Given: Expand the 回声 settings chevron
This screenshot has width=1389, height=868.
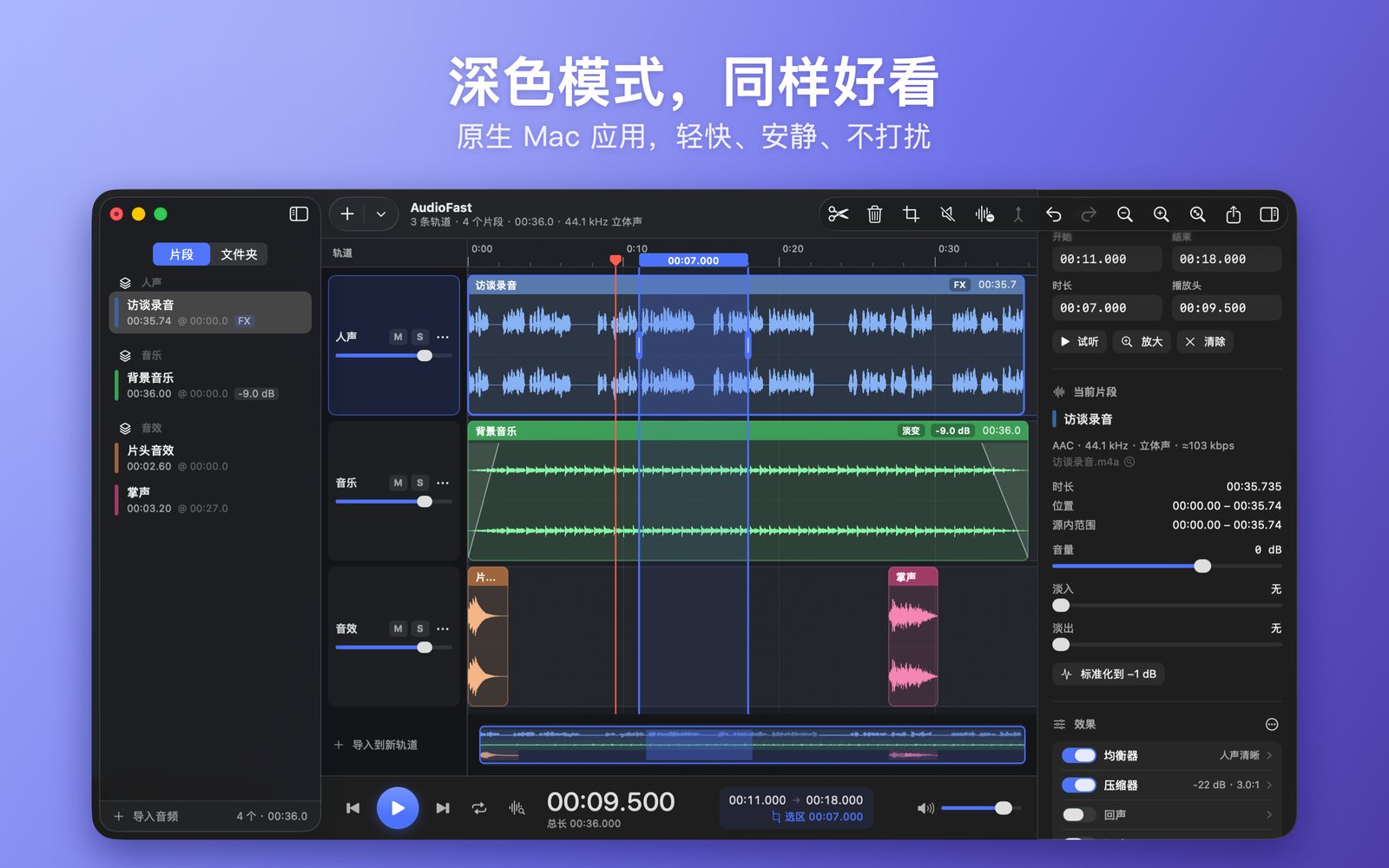Looking at the screenshot, I should [x=1269, y=815].
